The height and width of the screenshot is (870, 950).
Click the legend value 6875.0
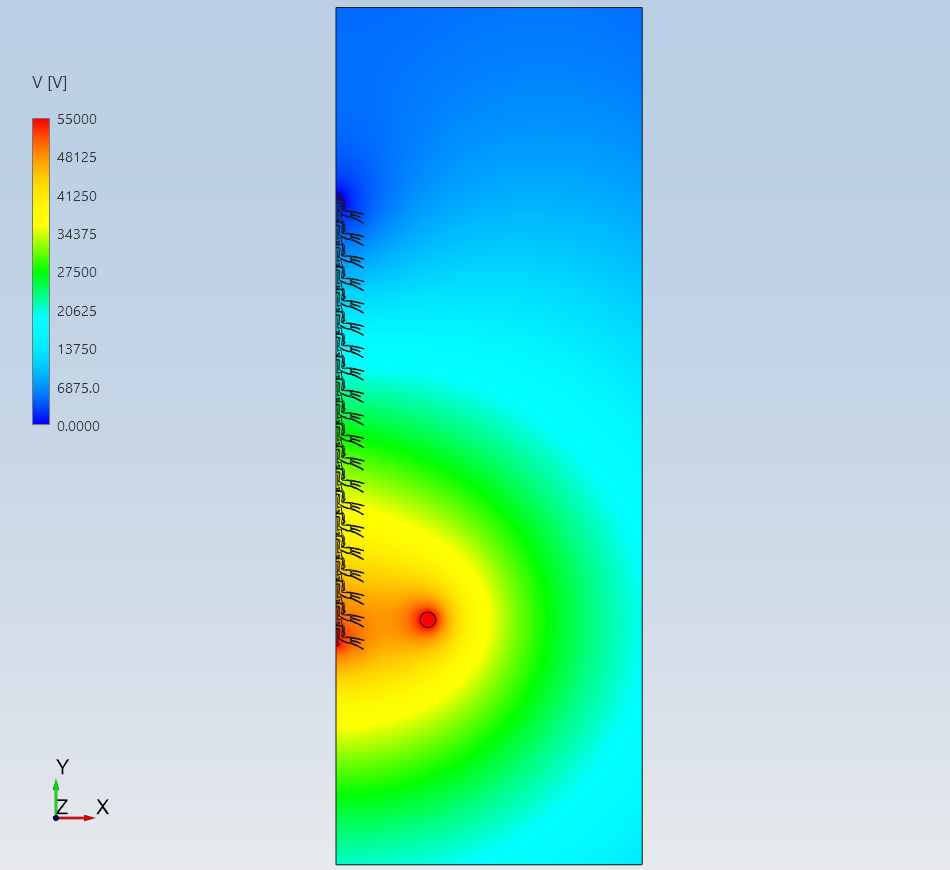[78, 388]
